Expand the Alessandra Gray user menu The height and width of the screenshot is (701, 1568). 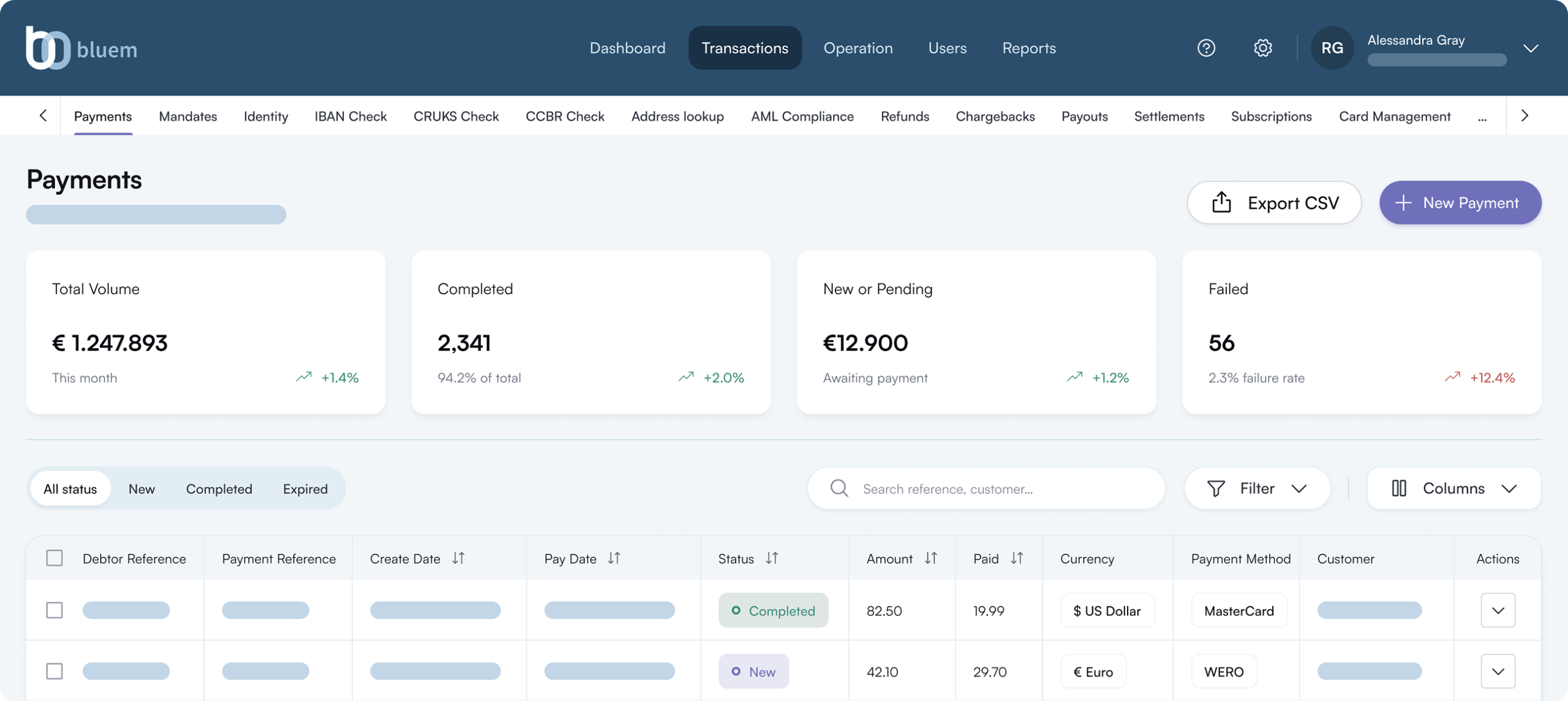point(1531,48)
